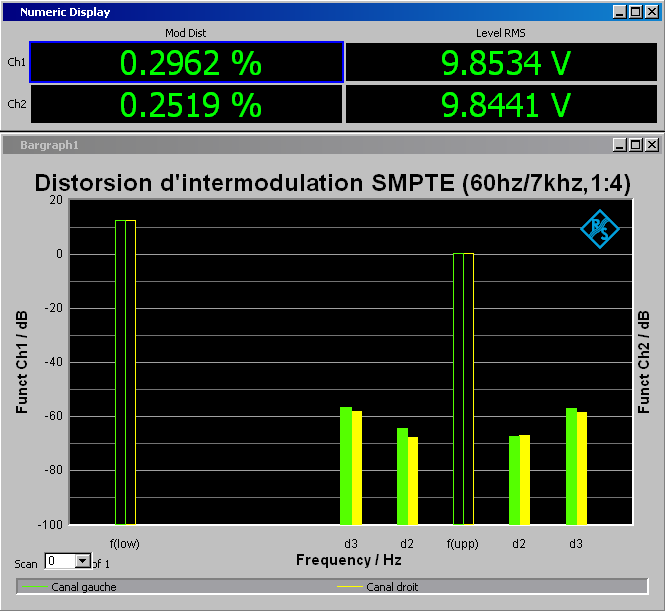Minimize the Bargraph1 window
This screenshot has height=611, width=665.
point(620,145)
